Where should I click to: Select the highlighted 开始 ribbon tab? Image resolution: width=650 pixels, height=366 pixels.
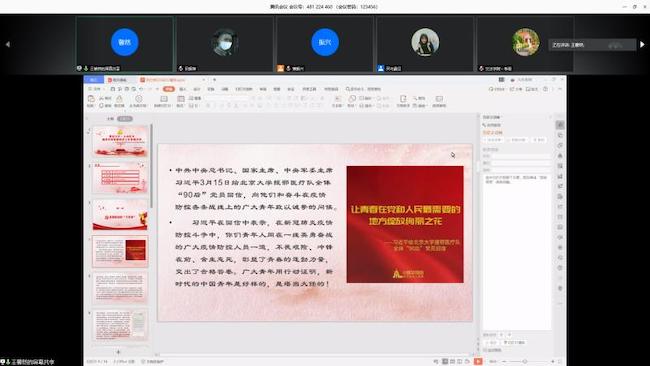pyautogui.click(x=169, y=89)
